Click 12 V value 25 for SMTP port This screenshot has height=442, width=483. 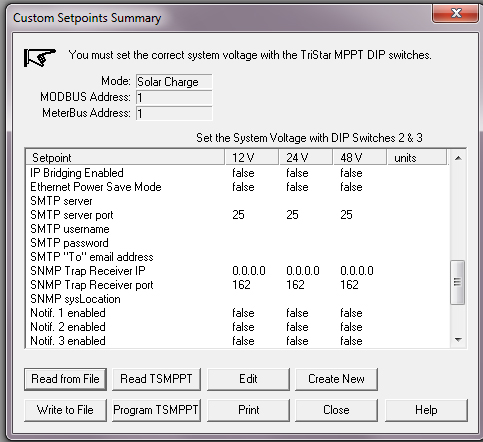[238, 215]
